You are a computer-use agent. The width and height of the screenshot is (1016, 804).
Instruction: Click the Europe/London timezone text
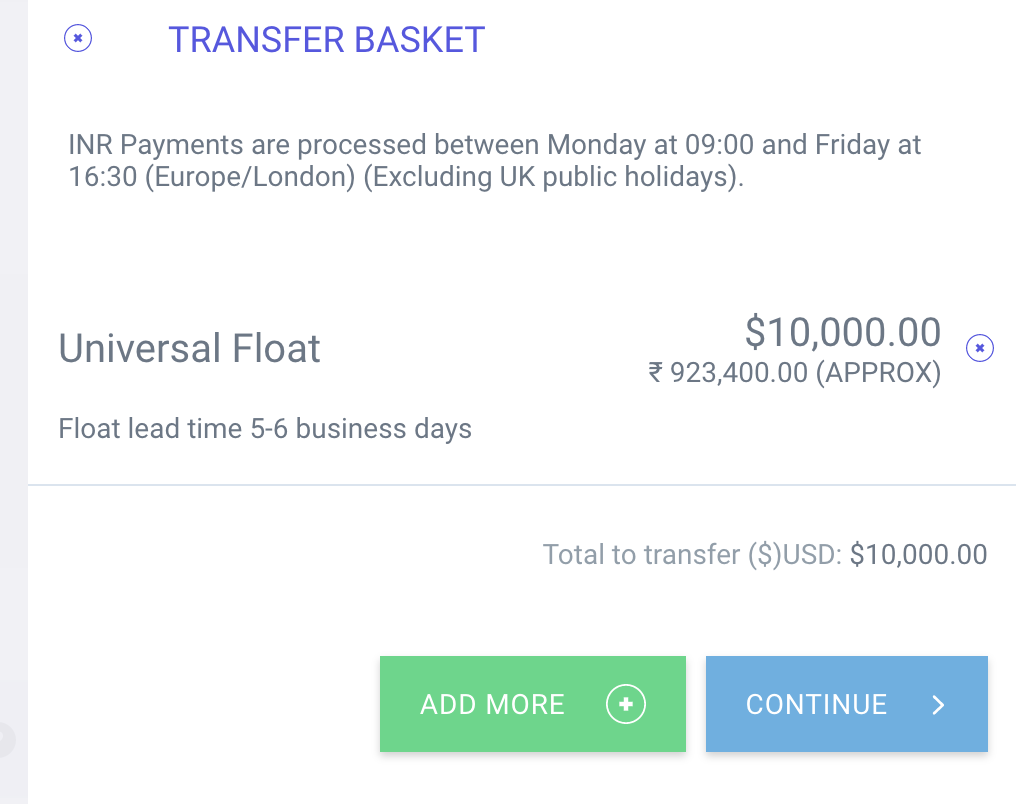point(250,177)
